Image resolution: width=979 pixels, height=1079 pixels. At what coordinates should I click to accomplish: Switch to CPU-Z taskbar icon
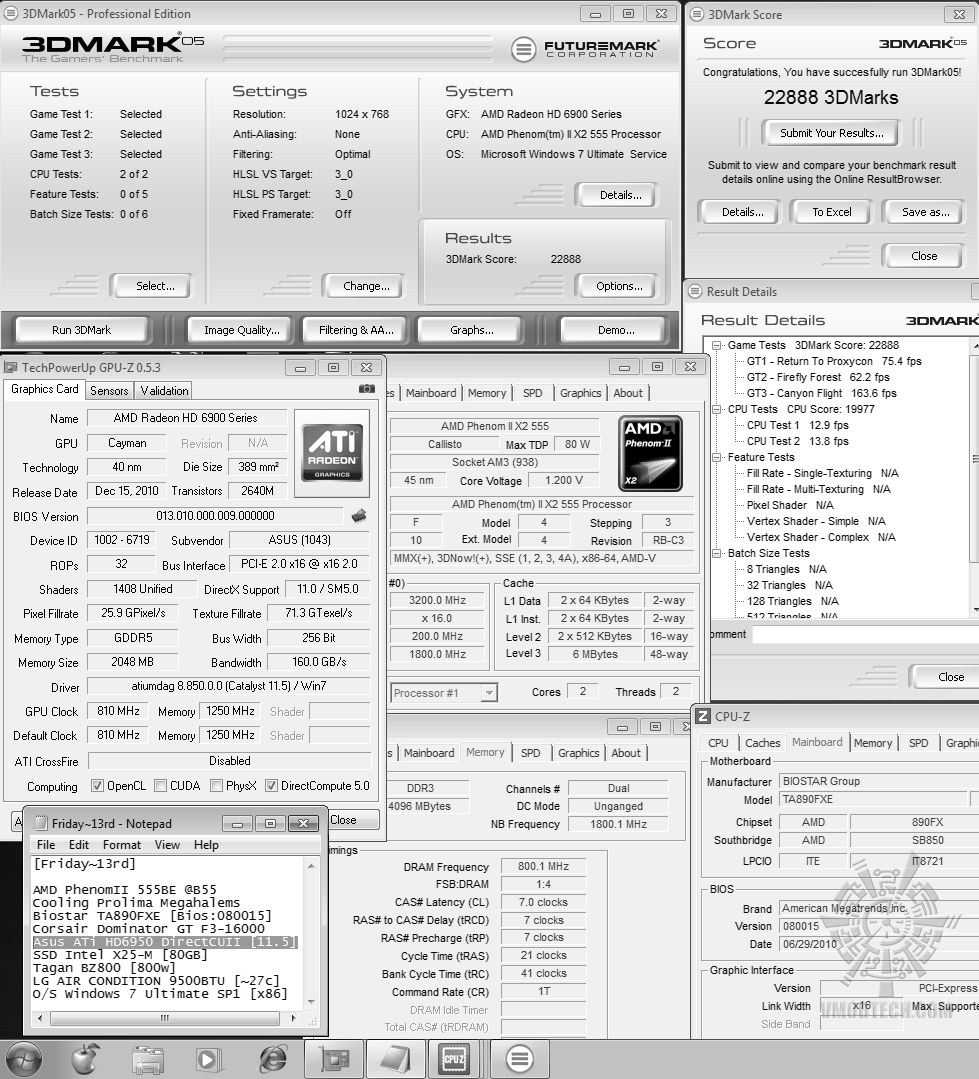pos(454,1059)
